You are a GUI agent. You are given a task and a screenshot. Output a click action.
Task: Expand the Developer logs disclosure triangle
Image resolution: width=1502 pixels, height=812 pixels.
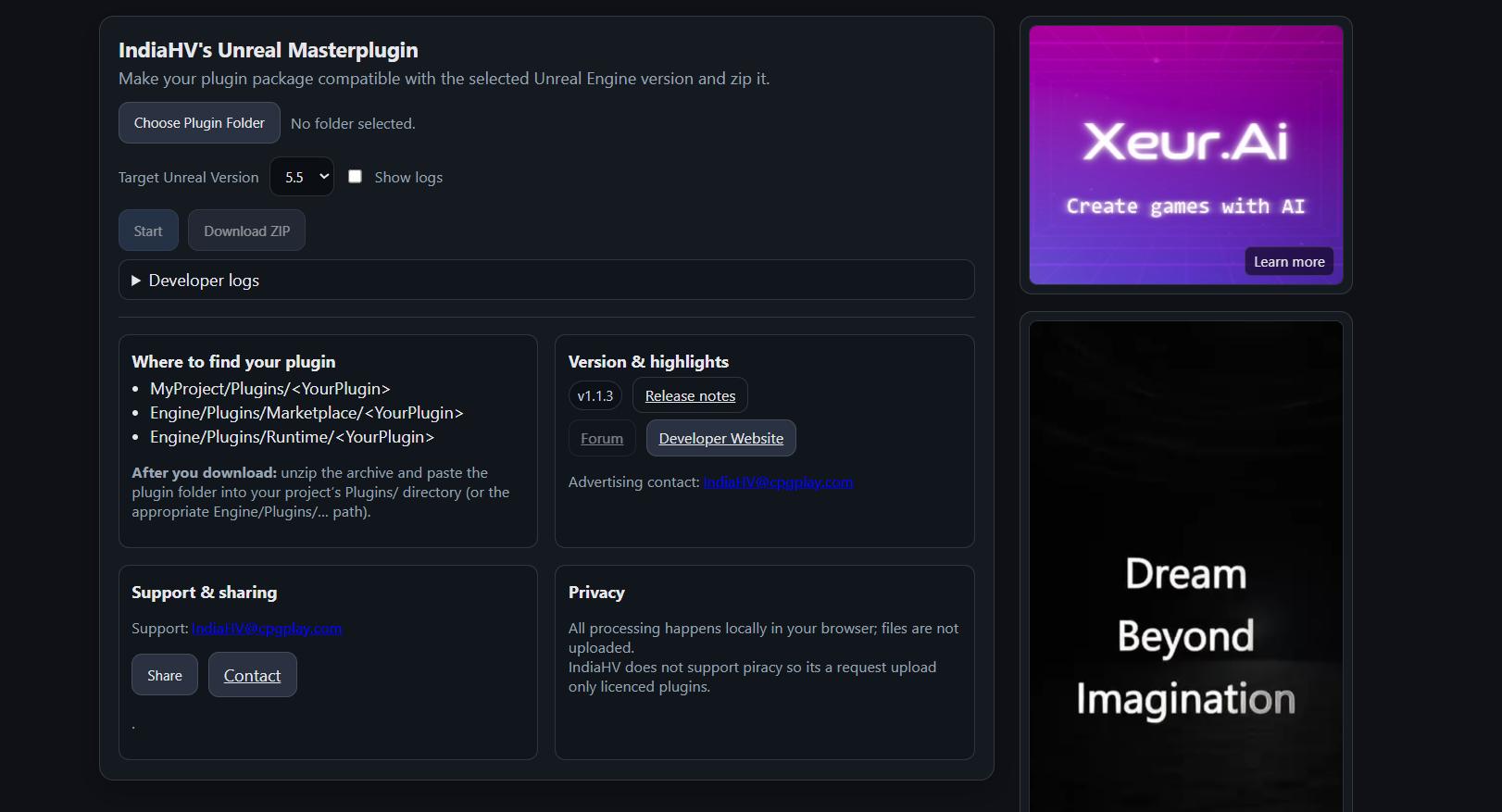136,281
